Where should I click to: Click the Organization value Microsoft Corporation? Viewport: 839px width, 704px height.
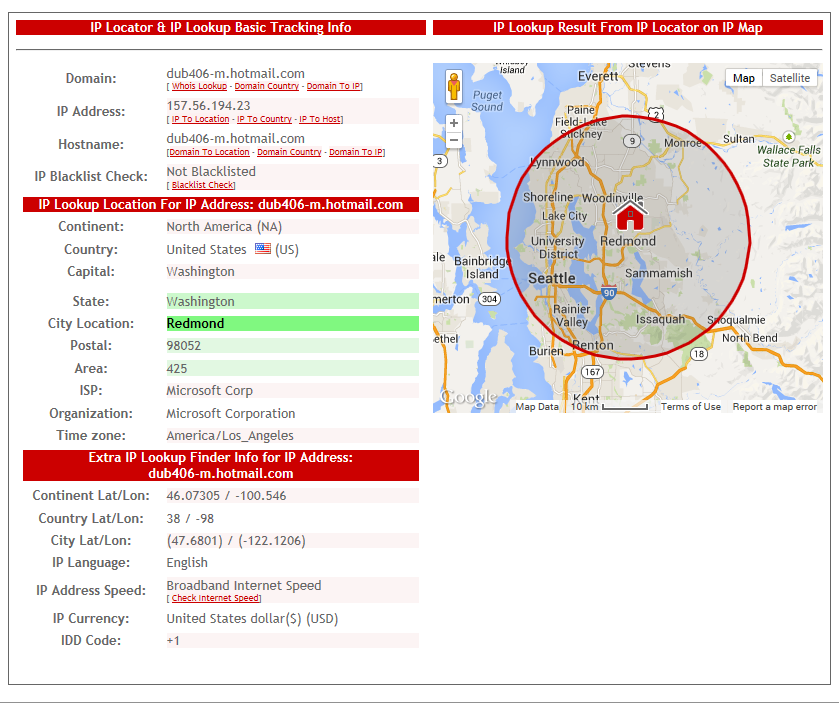point(231,414)
